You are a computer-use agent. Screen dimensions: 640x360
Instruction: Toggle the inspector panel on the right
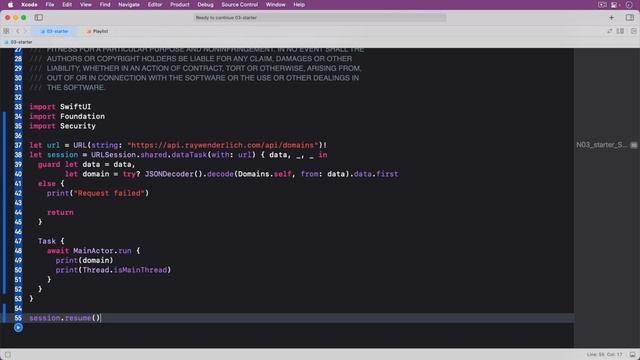(x=630, y=18)
